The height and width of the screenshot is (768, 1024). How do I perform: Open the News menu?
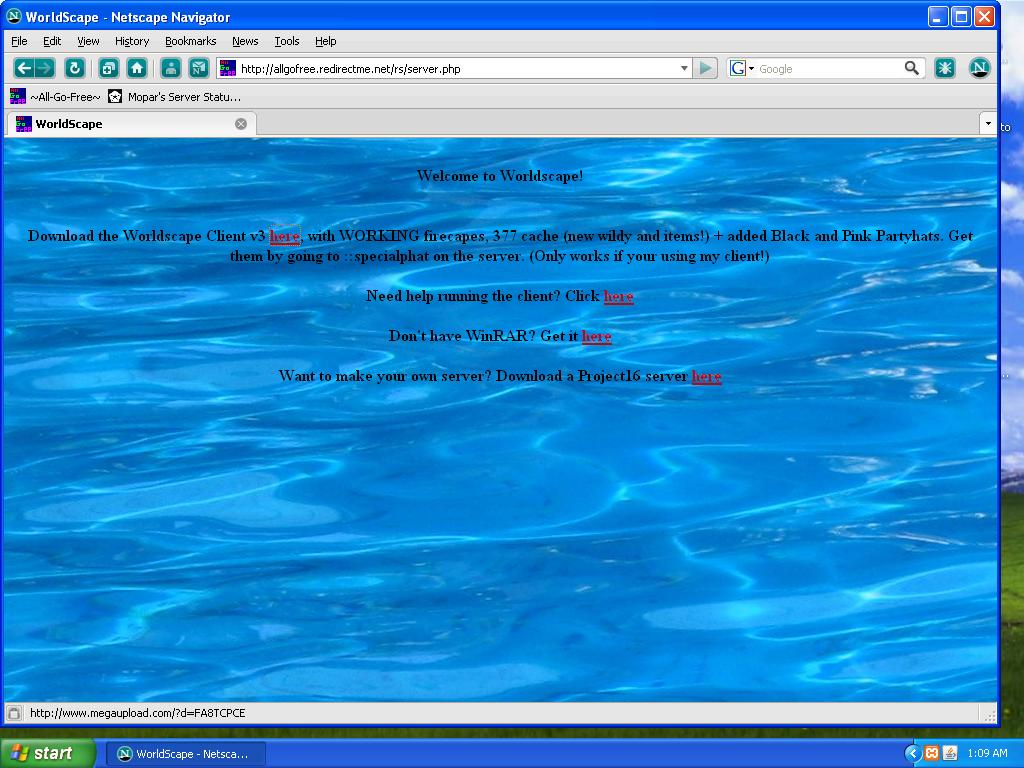[245, 41]
